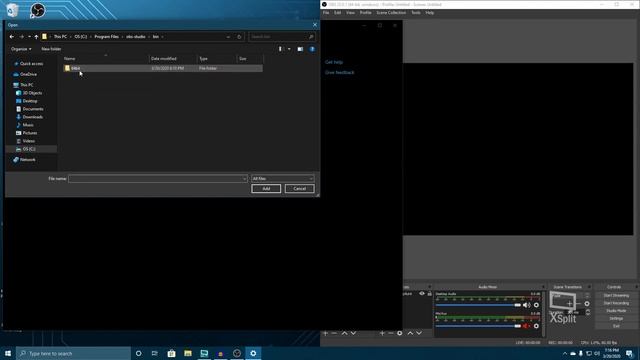Change the view layout icon in Open dialog

click(x=280, y=49)
